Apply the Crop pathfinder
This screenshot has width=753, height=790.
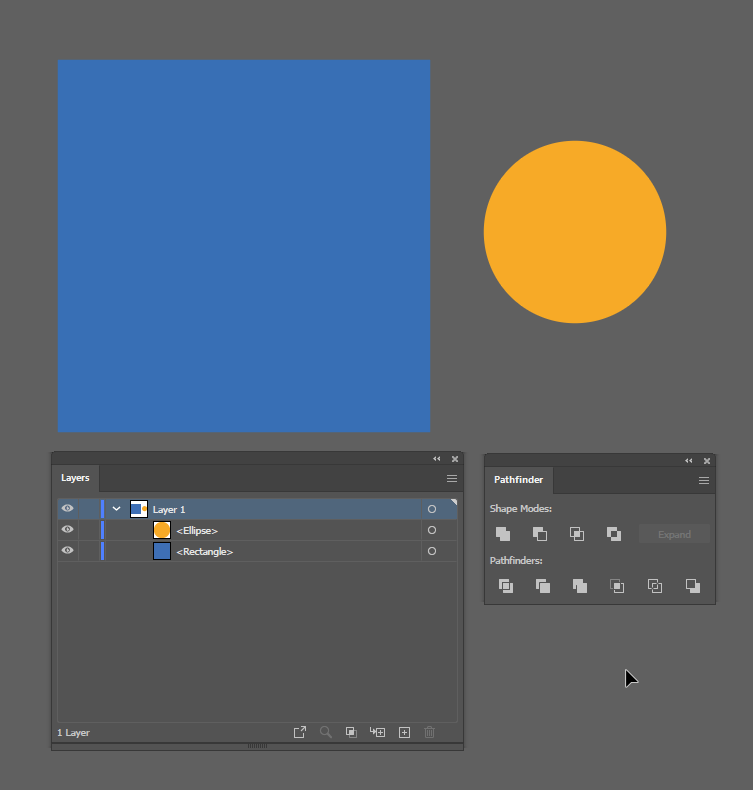tap(617, 586)
